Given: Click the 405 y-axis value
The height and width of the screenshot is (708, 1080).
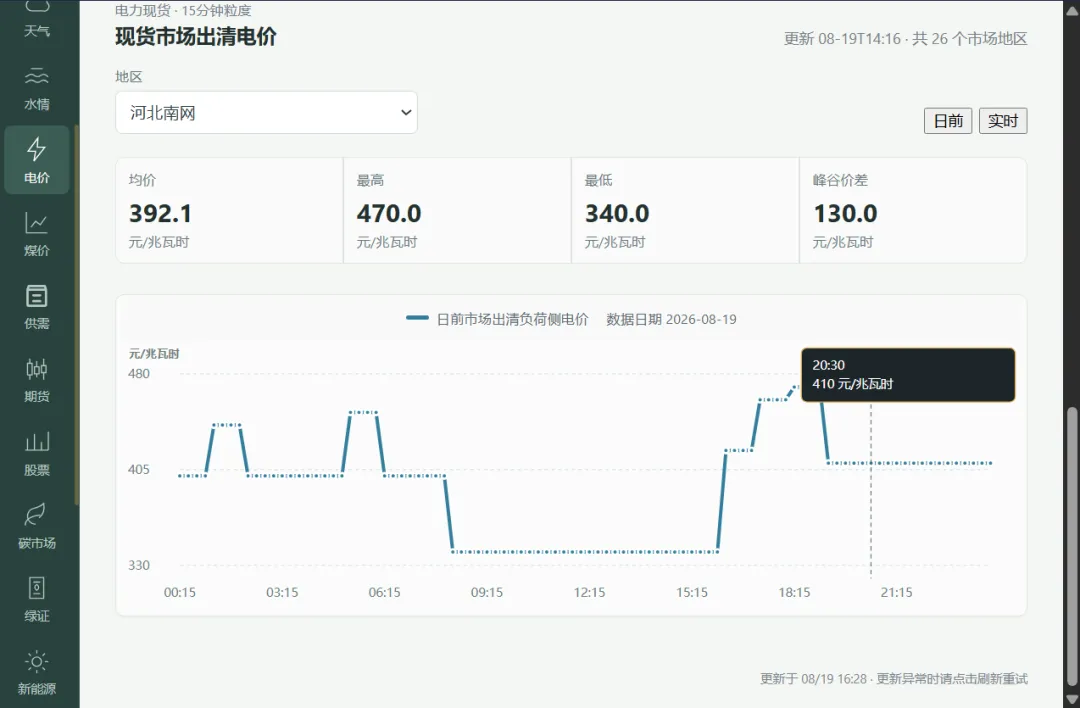Looking at the screenshot, I should point(138,470).
